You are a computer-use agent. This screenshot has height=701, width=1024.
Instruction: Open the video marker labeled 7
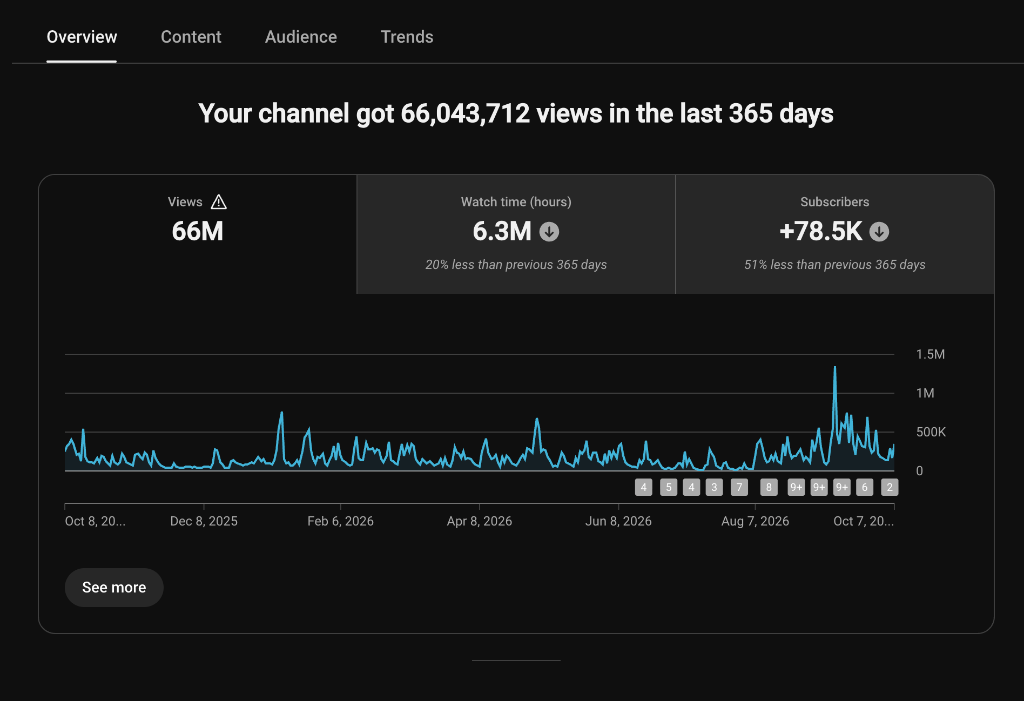[739, 487]
